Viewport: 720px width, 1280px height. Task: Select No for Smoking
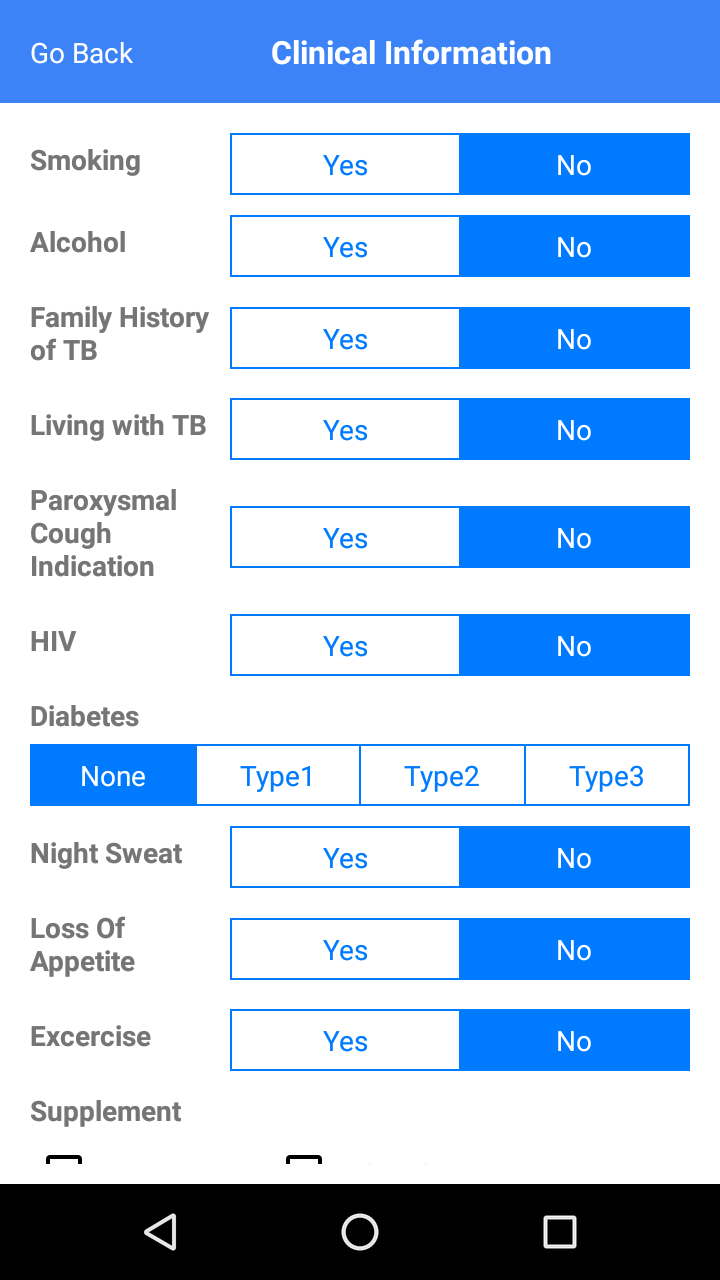click(574, 164)
